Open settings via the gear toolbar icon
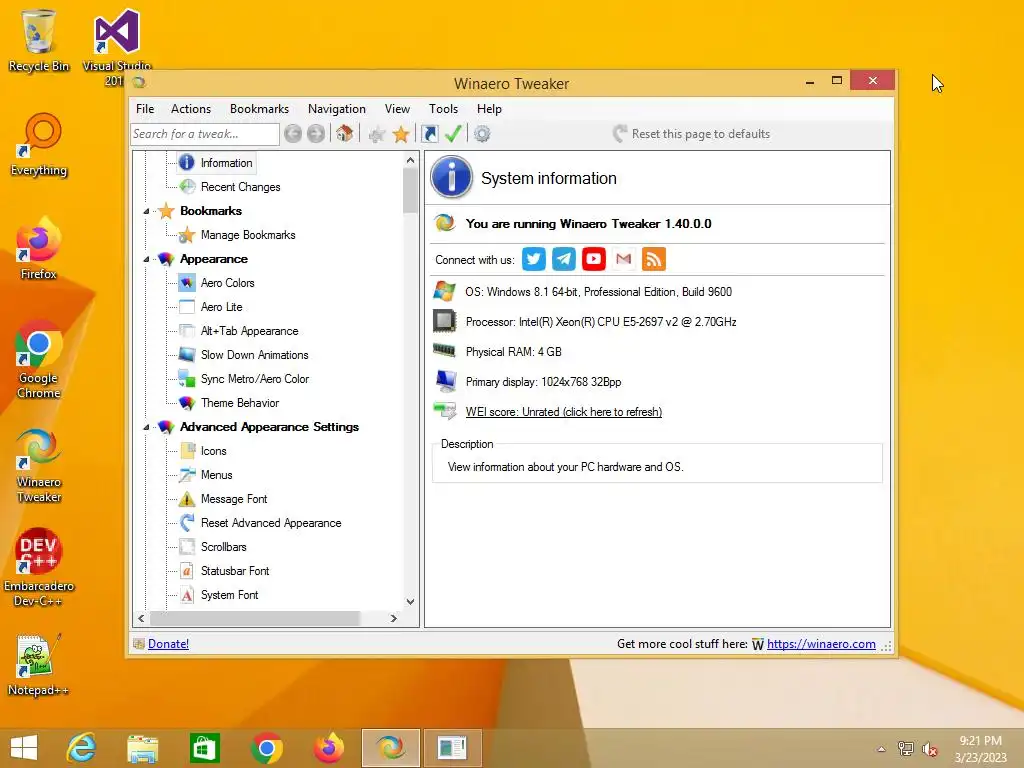Viewport: 1024px width, 768px height. (x=482, y=134)
